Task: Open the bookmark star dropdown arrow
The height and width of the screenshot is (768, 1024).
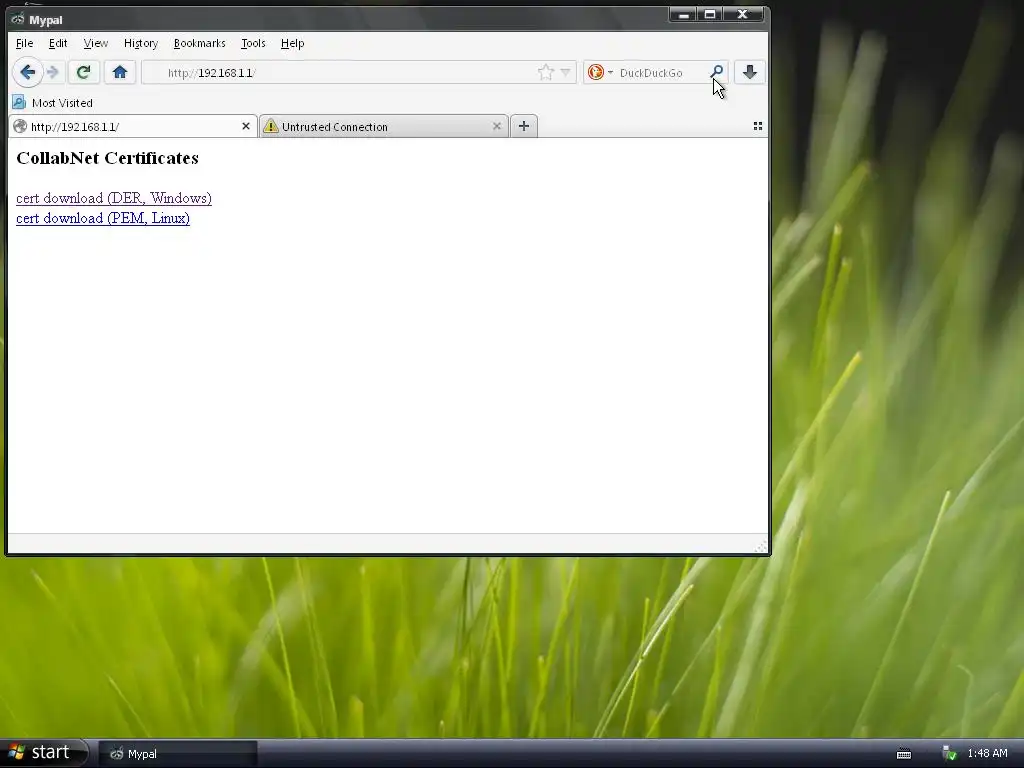Action: point(566,72)
